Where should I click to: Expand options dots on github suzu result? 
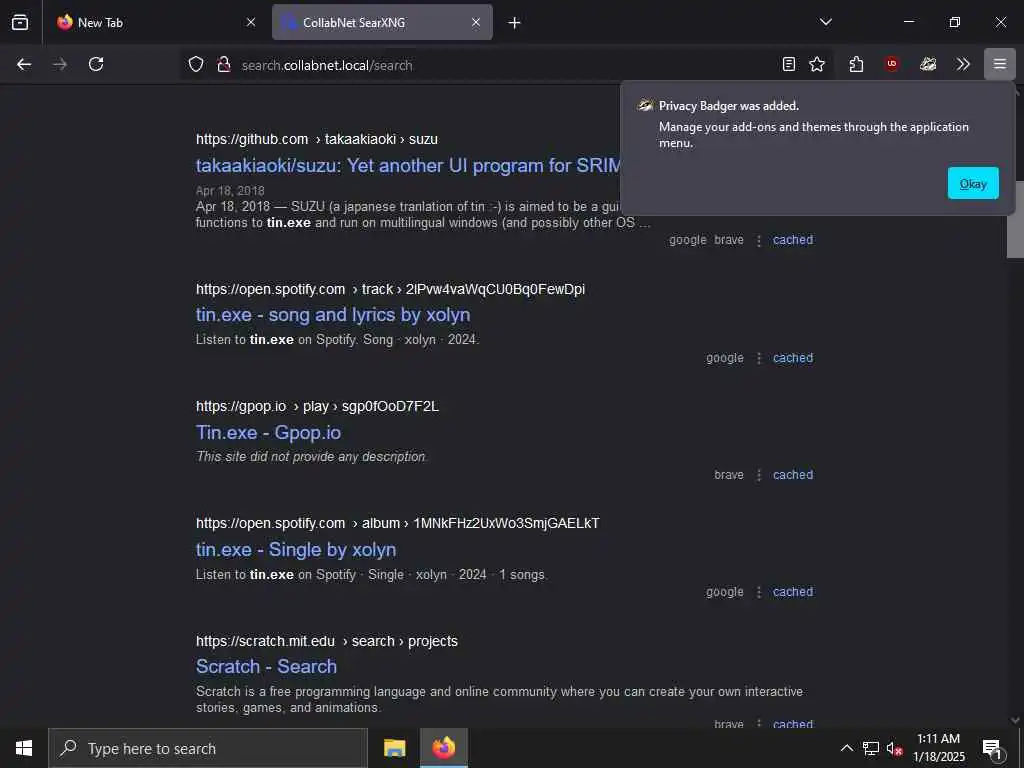[759, 240]
